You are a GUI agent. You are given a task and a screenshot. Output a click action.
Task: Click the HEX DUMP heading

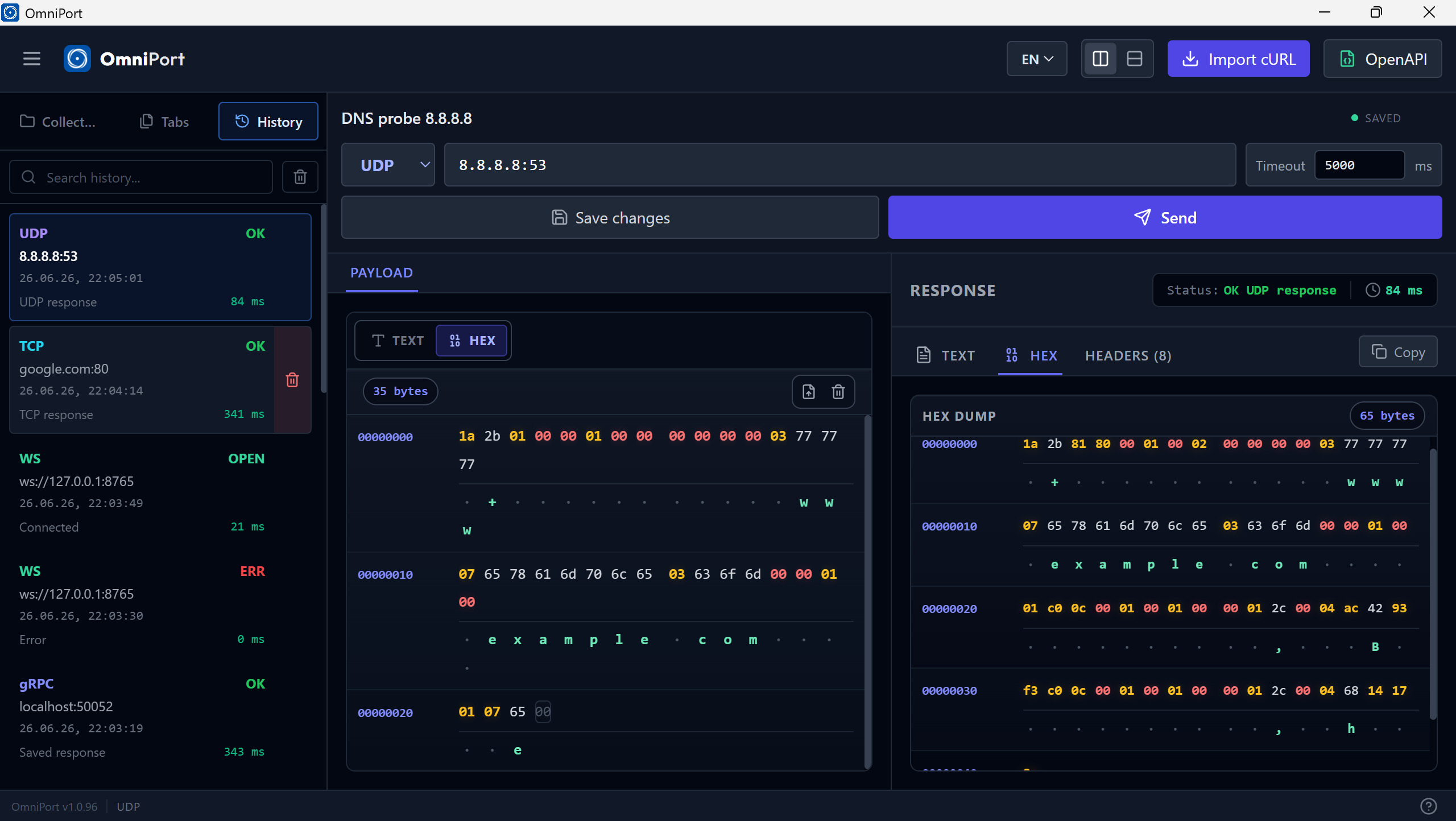[959, 416]
